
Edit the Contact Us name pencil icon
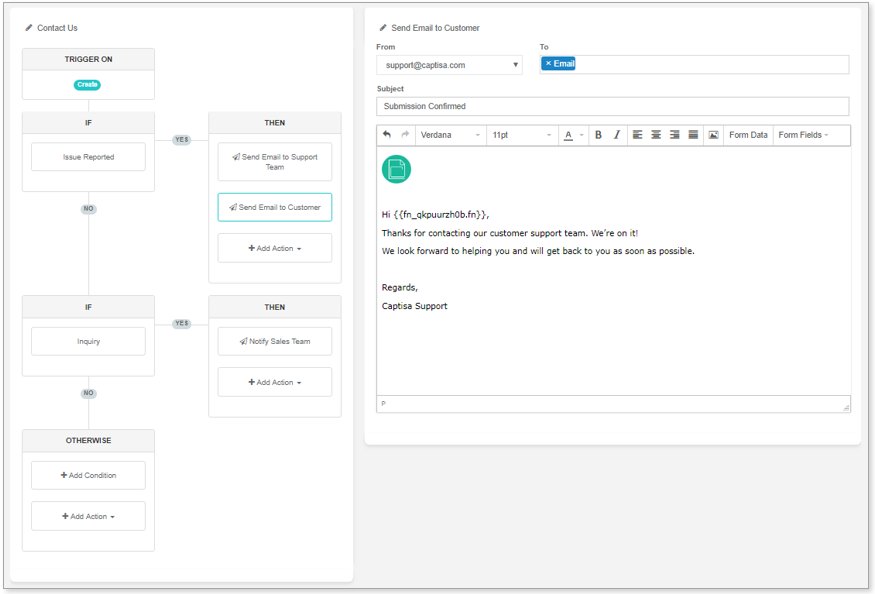pos(29,27)
